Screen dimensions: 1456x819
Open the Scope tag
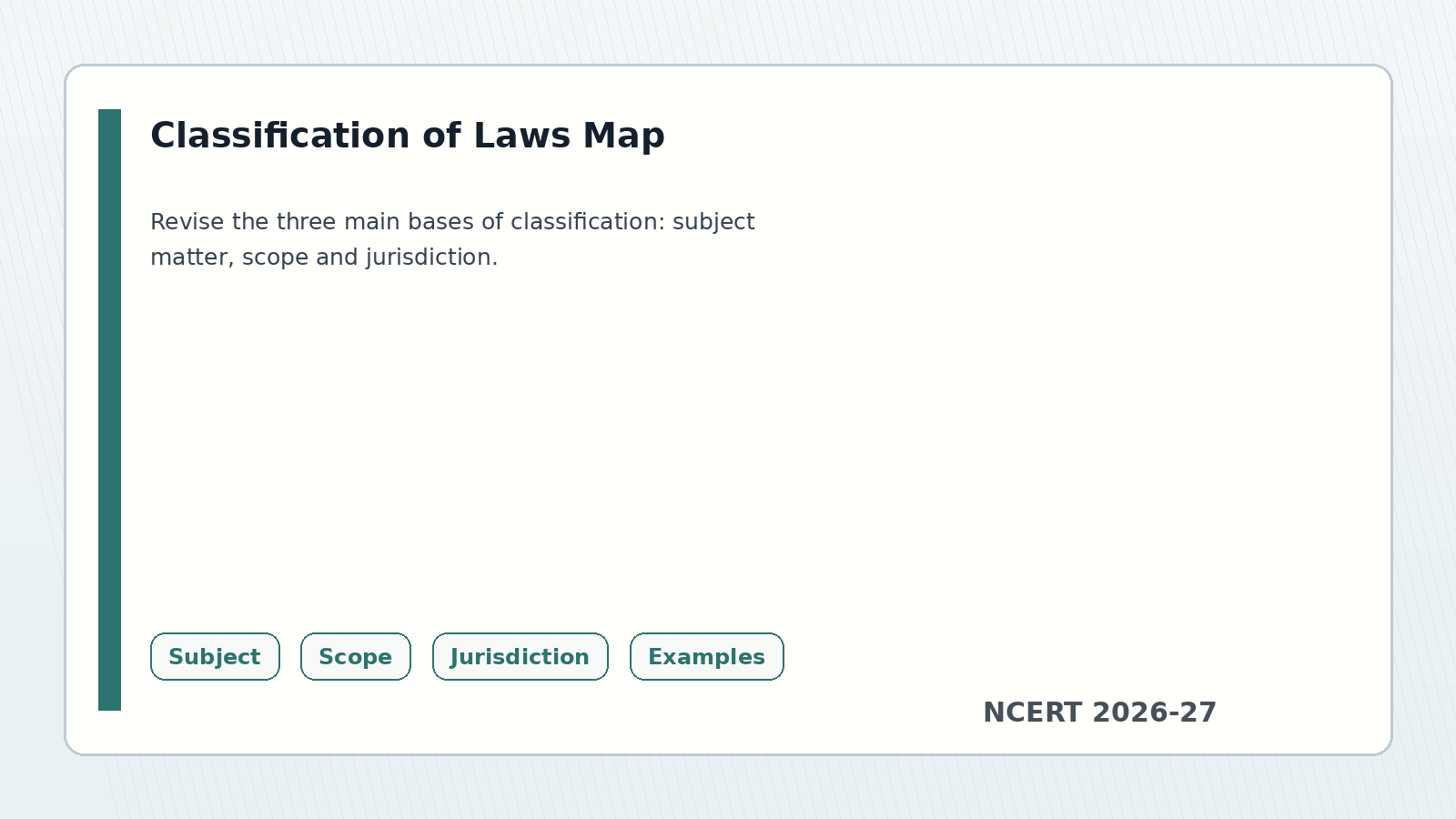356,657
